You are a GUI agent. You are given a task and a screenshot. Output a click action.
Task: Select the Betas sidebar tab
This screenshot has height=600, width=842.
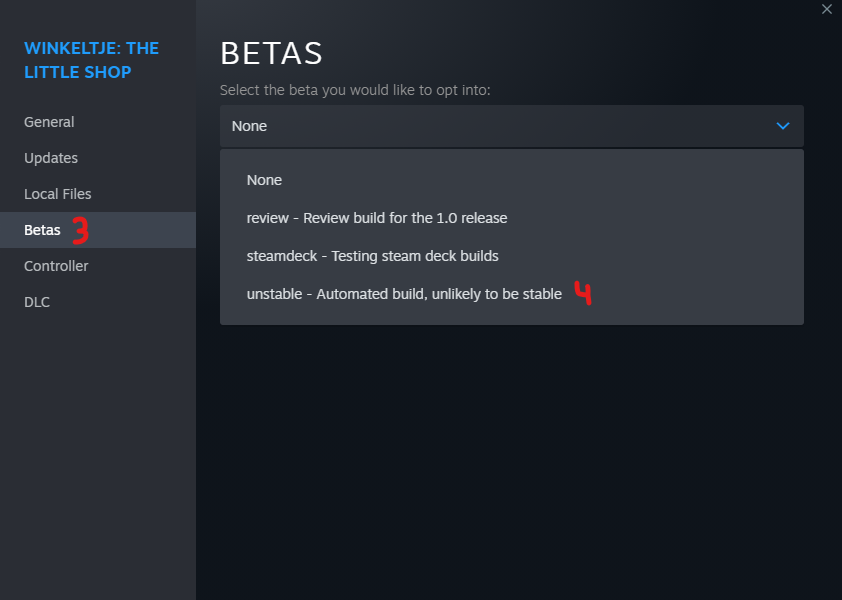[x=42, y=230]
